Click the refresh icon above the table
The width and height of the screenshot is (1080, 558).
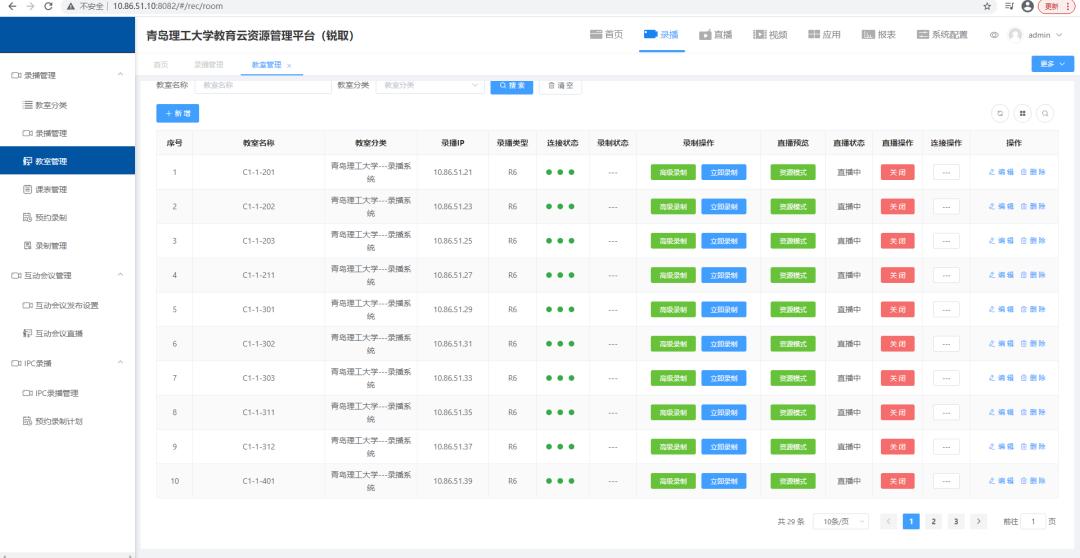(999, 113)
